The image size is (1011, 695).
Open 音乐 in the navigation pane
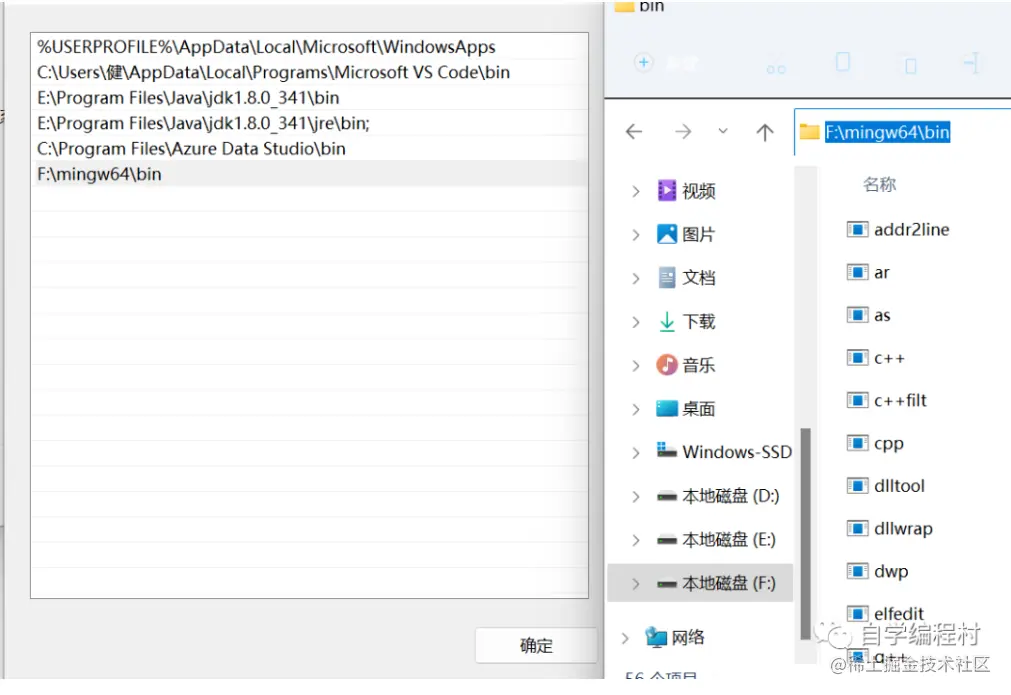pos(686,365)
